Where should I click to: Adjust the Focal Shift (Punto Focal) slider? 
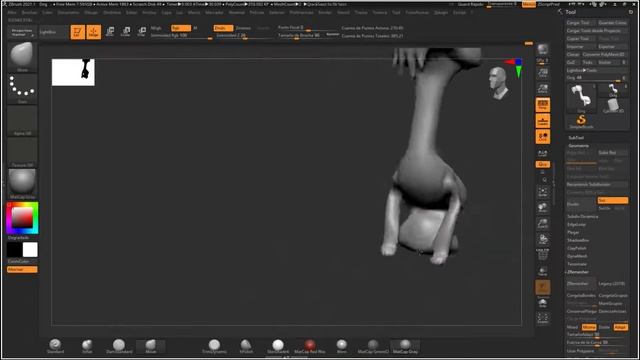[x=309, y=28]
